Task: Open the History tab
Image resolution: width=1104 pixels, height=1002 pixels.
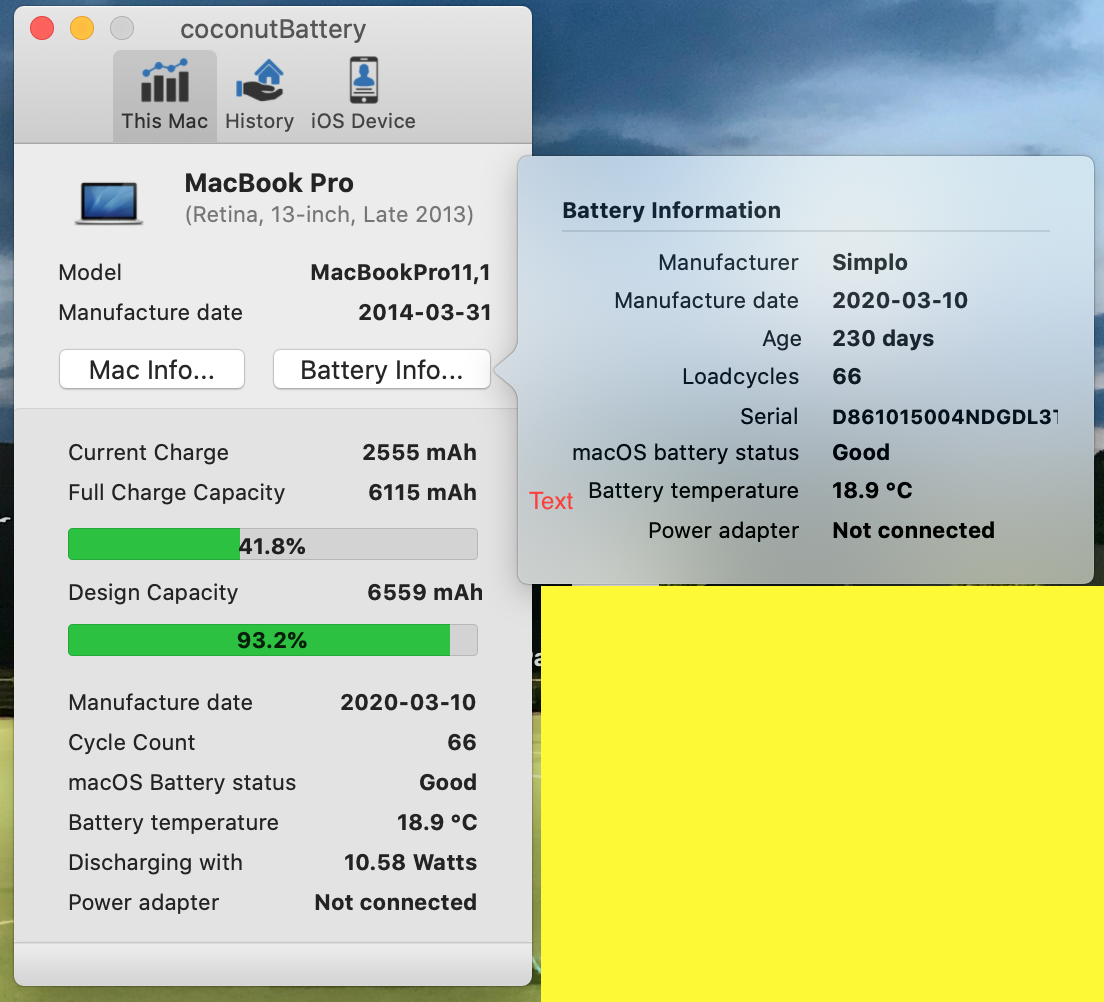Action: click(x=259, y=96)
